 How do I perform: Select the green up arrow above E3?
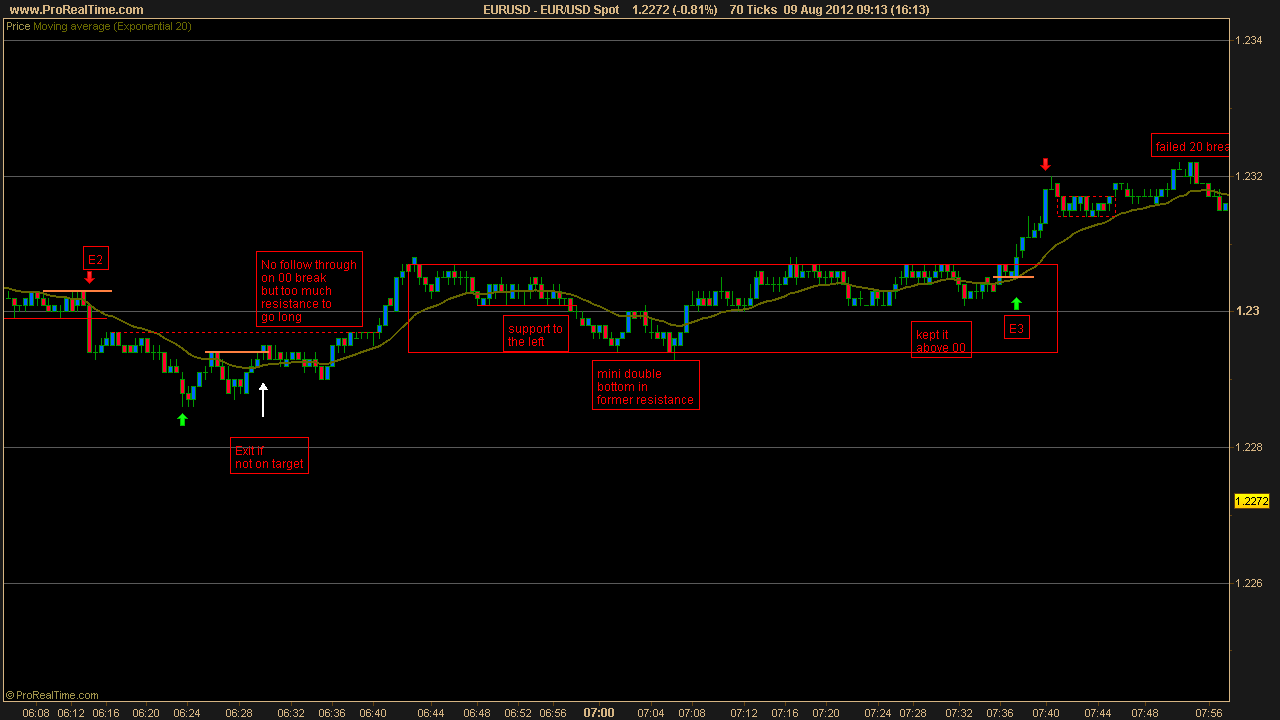[1017, 303]
